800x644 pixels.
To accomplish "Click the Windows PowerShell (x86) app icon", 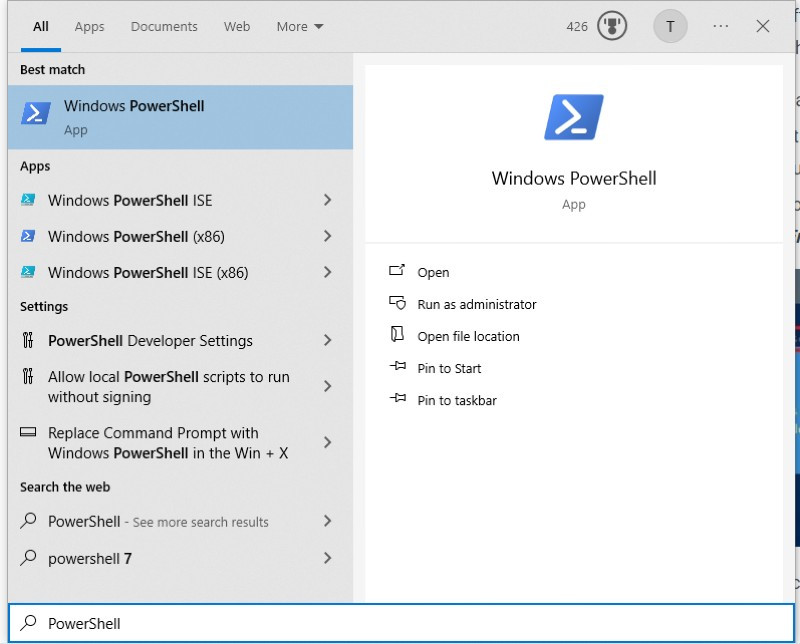I will coord(28,236).
